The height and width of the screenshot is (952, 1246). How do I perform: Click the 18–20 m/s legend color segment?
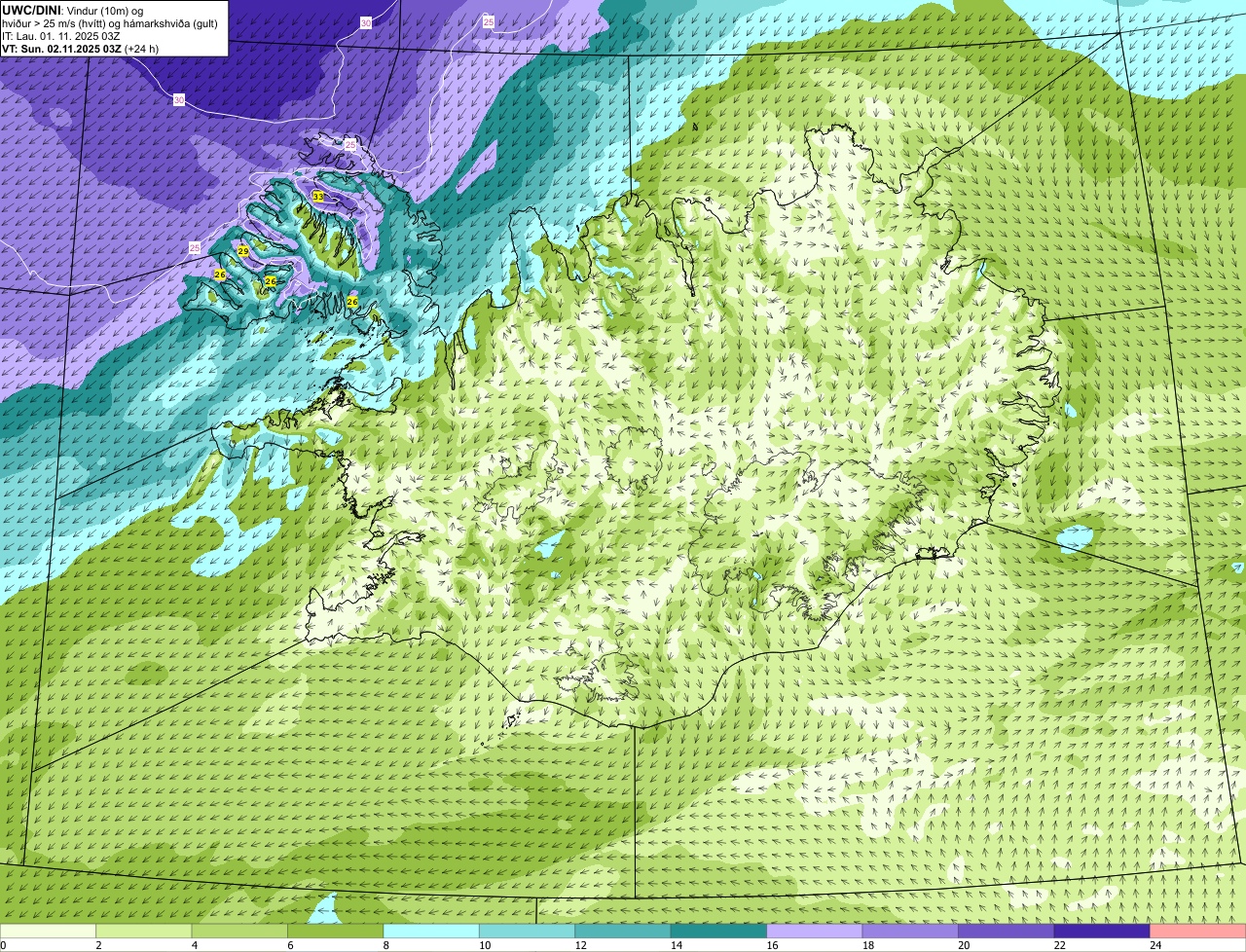point(910,932)
